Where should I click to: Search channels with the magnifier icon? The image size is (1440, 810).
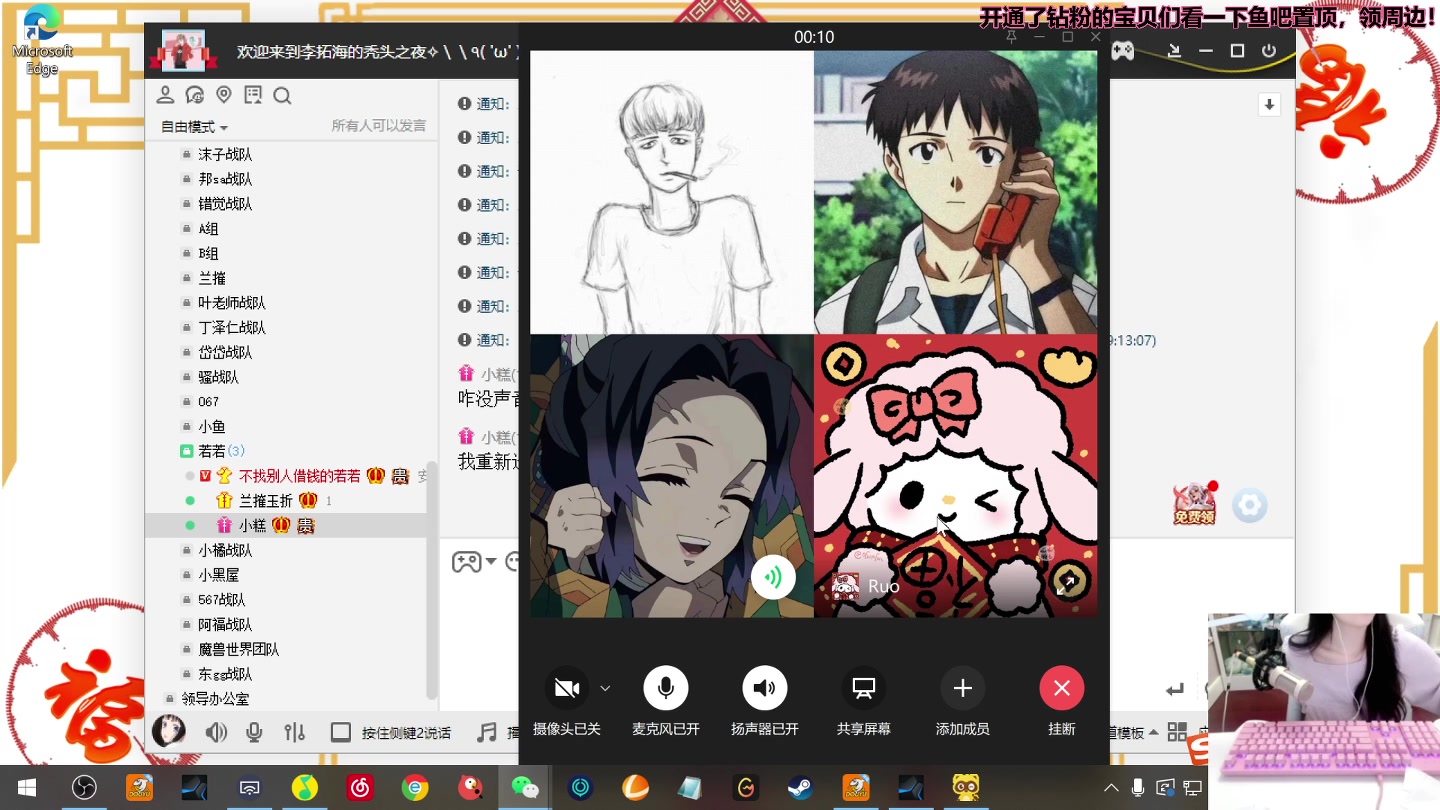point(282,95)
